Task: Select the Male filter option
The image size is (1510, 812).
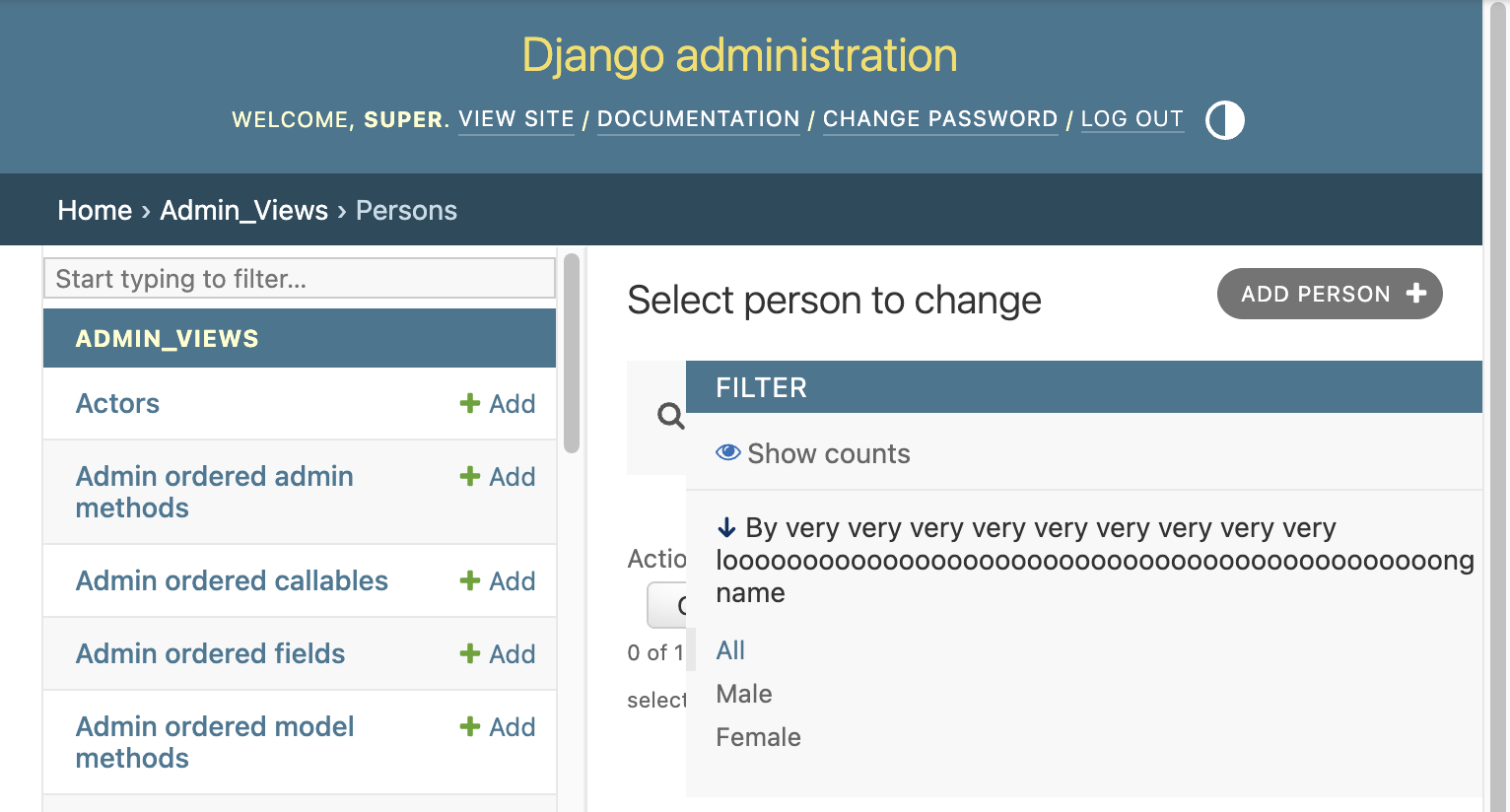Action: (x=744, y=694)
